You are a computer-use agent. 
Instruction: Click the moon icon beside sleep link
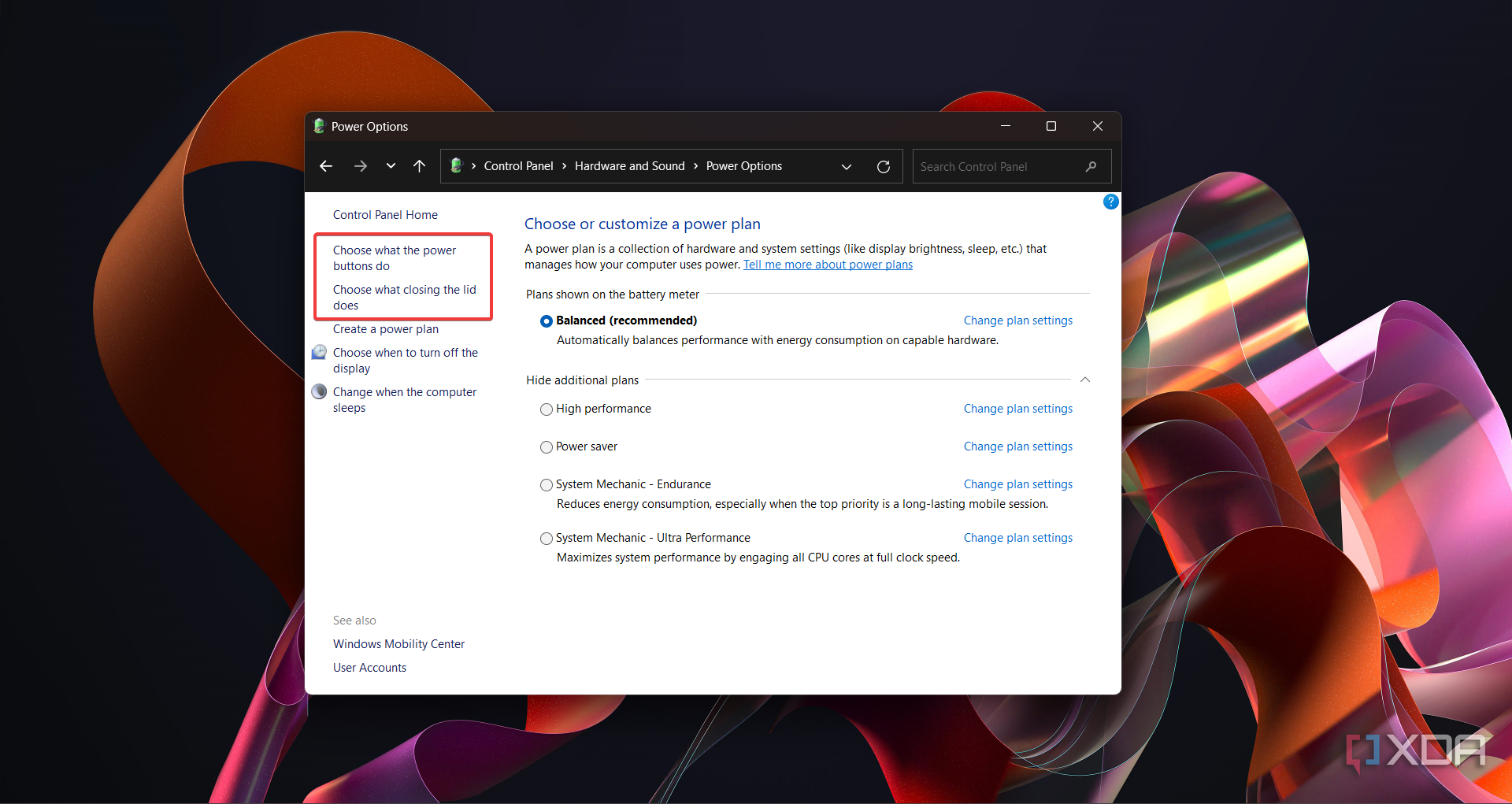[319, 391]
